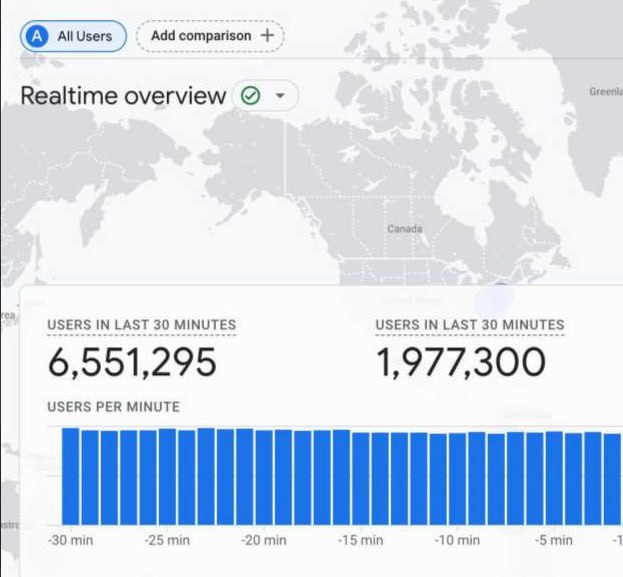
Task: Click the green checkmark status icon
Action: pos(251,96)
